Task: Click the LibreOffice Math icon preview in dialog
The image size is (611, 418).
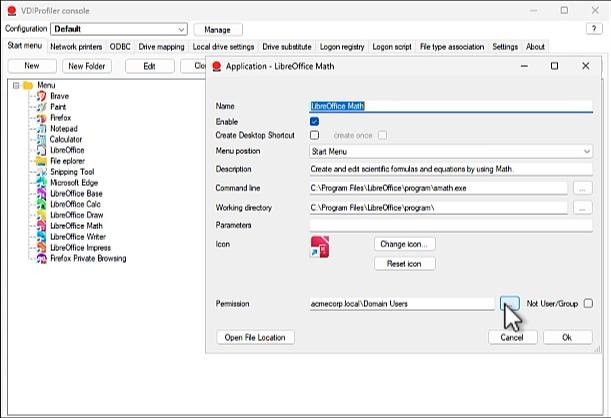Action: pyautogui.click(x=320, y=247)
